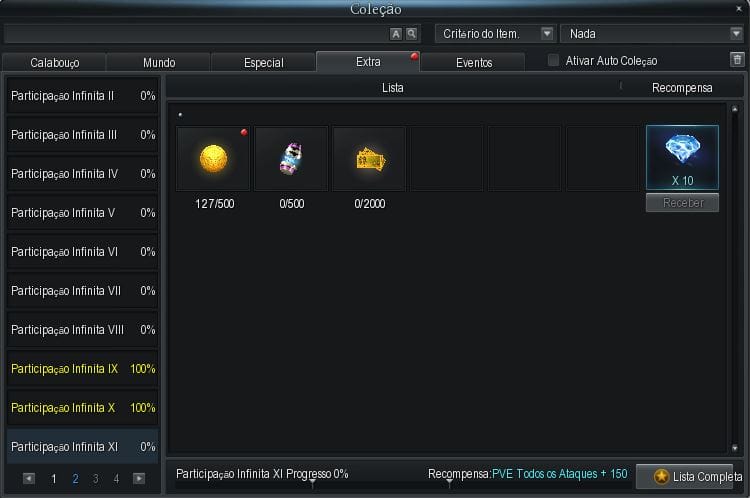
Task: Click the 127/500 count text
Action: pos(214,204)
